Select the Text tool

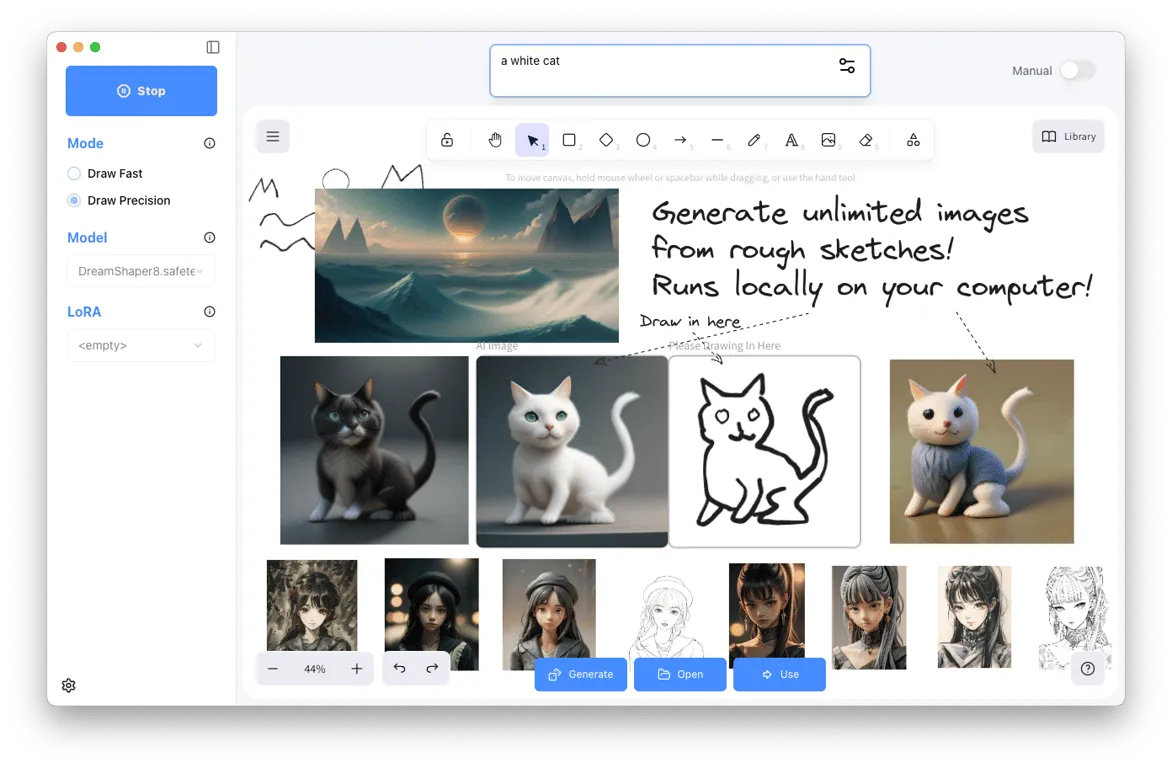click(x=791, y=139)
